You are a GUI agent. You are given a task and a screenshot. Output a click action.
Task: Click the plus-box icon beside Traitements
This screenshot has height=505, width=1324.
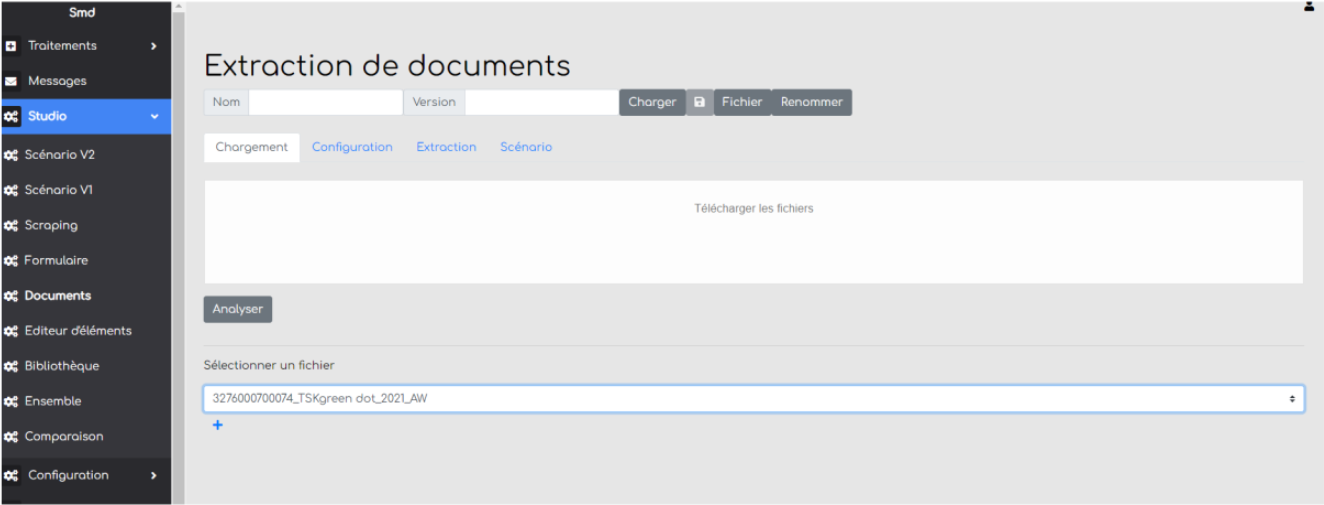click(12, 46)
